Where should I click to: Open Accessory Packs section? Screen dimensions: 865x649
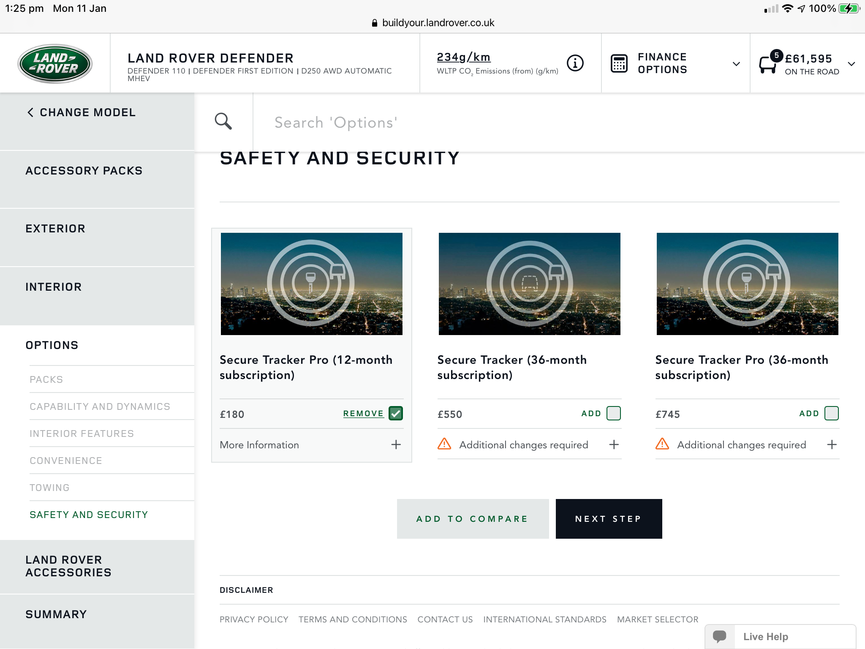97,179
